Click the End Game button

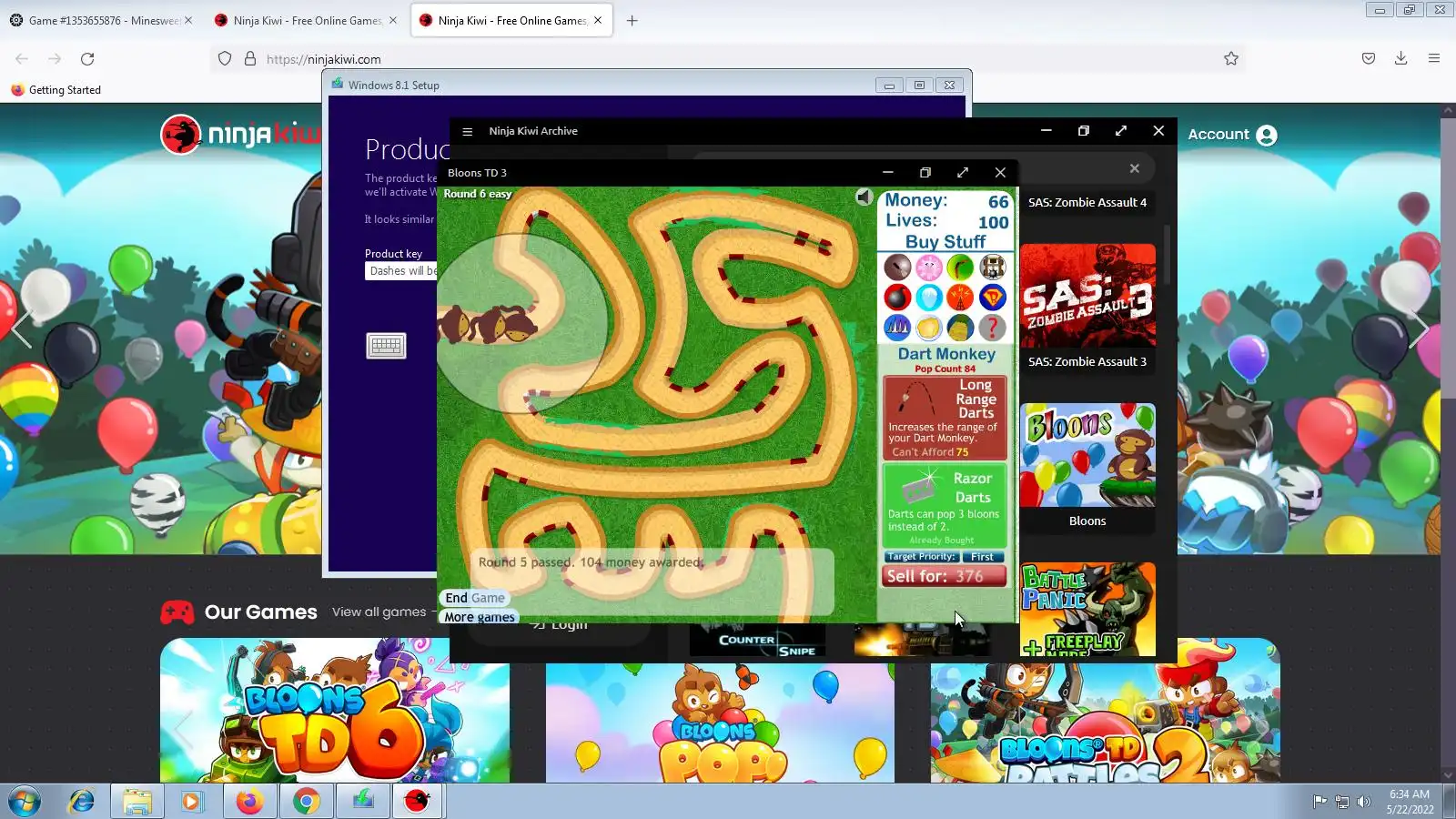point(475,598)
